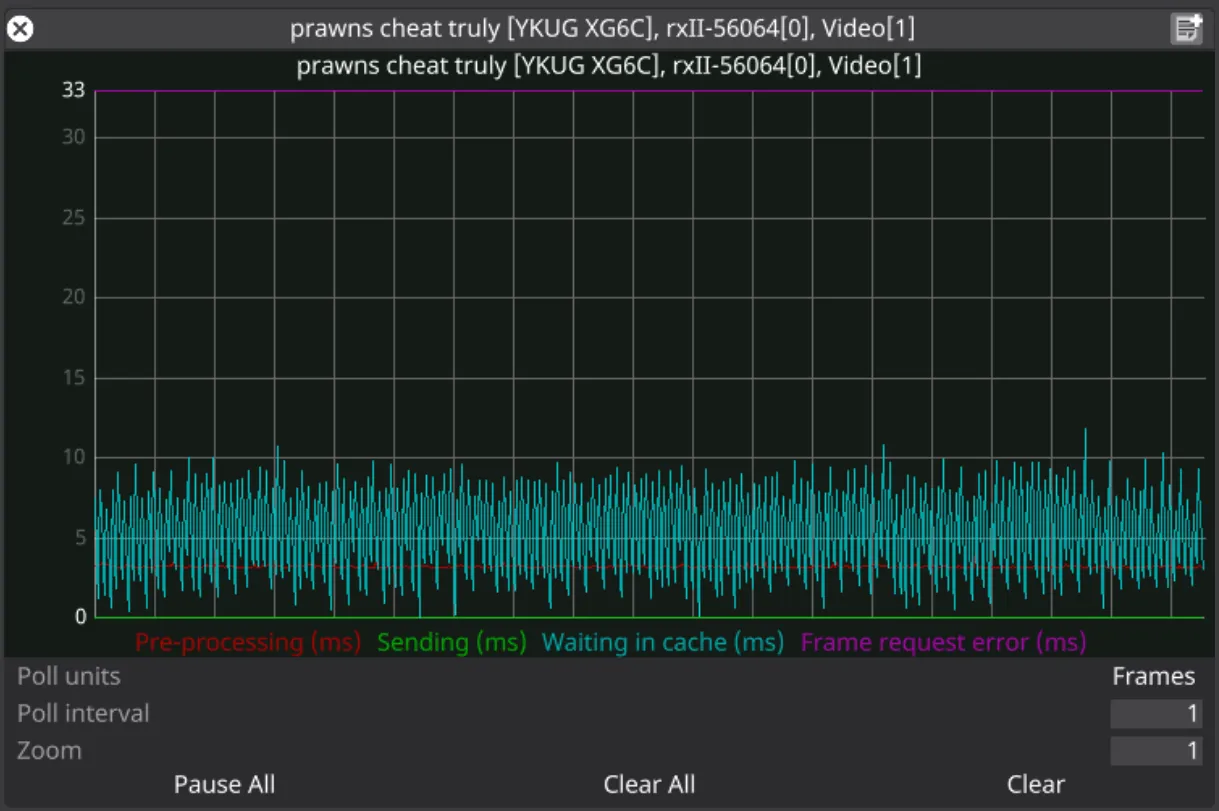Toggle the Pre-processing (ms) legend entry
Screen dimensions: 1219x811
pos(247,643)
